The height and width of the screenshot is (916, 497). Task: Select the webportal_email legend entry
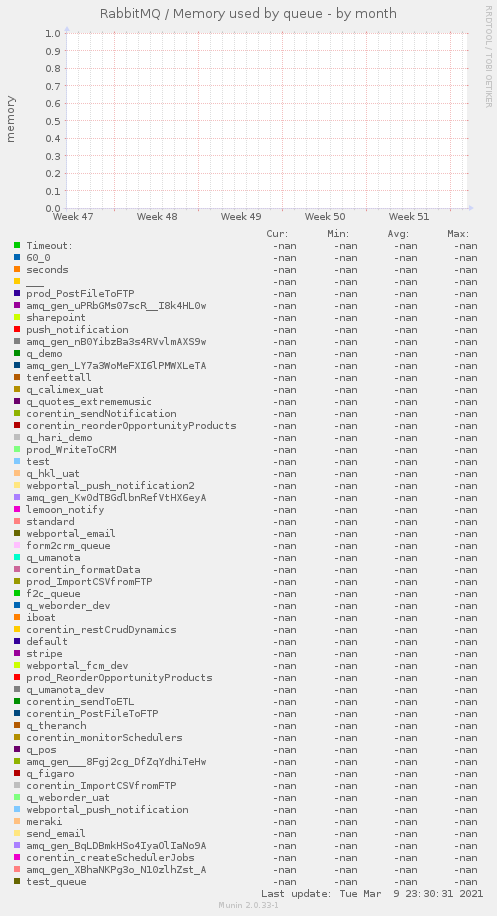[71, 533]
